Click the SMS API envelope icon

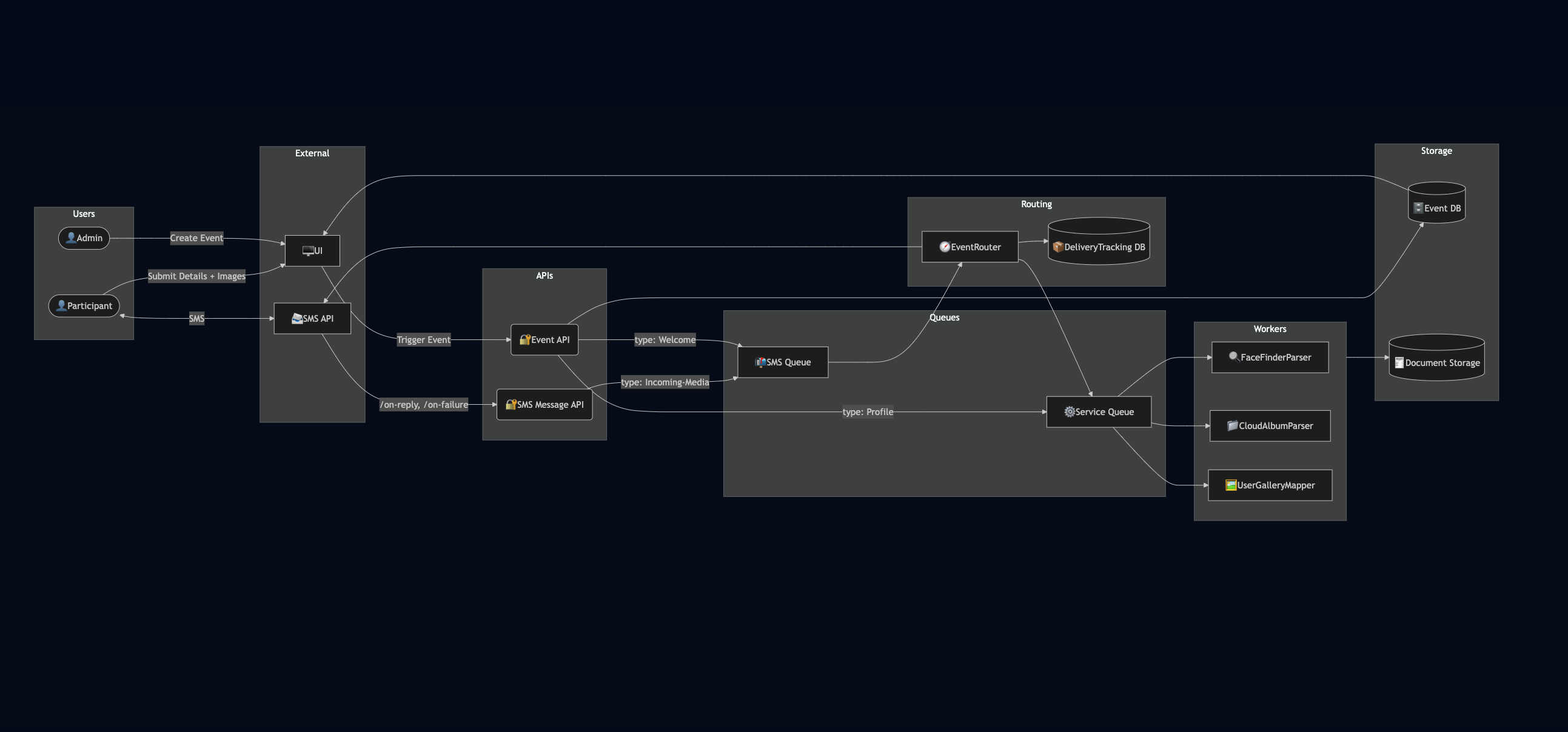pyautogui.click(x=297, y=318)
